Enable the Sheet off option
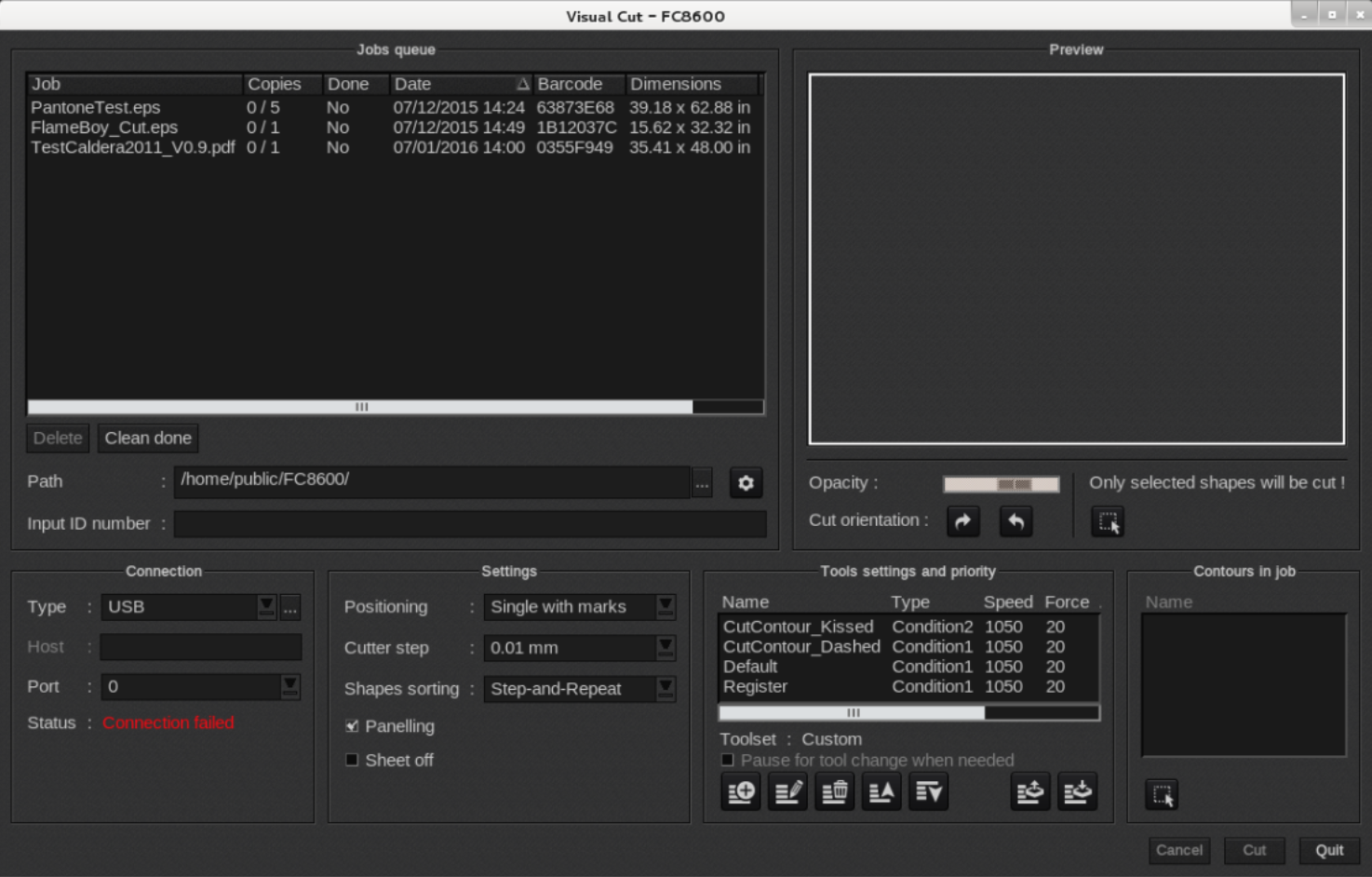Viewport: 1372px width, 877px height. pos(352,761)
